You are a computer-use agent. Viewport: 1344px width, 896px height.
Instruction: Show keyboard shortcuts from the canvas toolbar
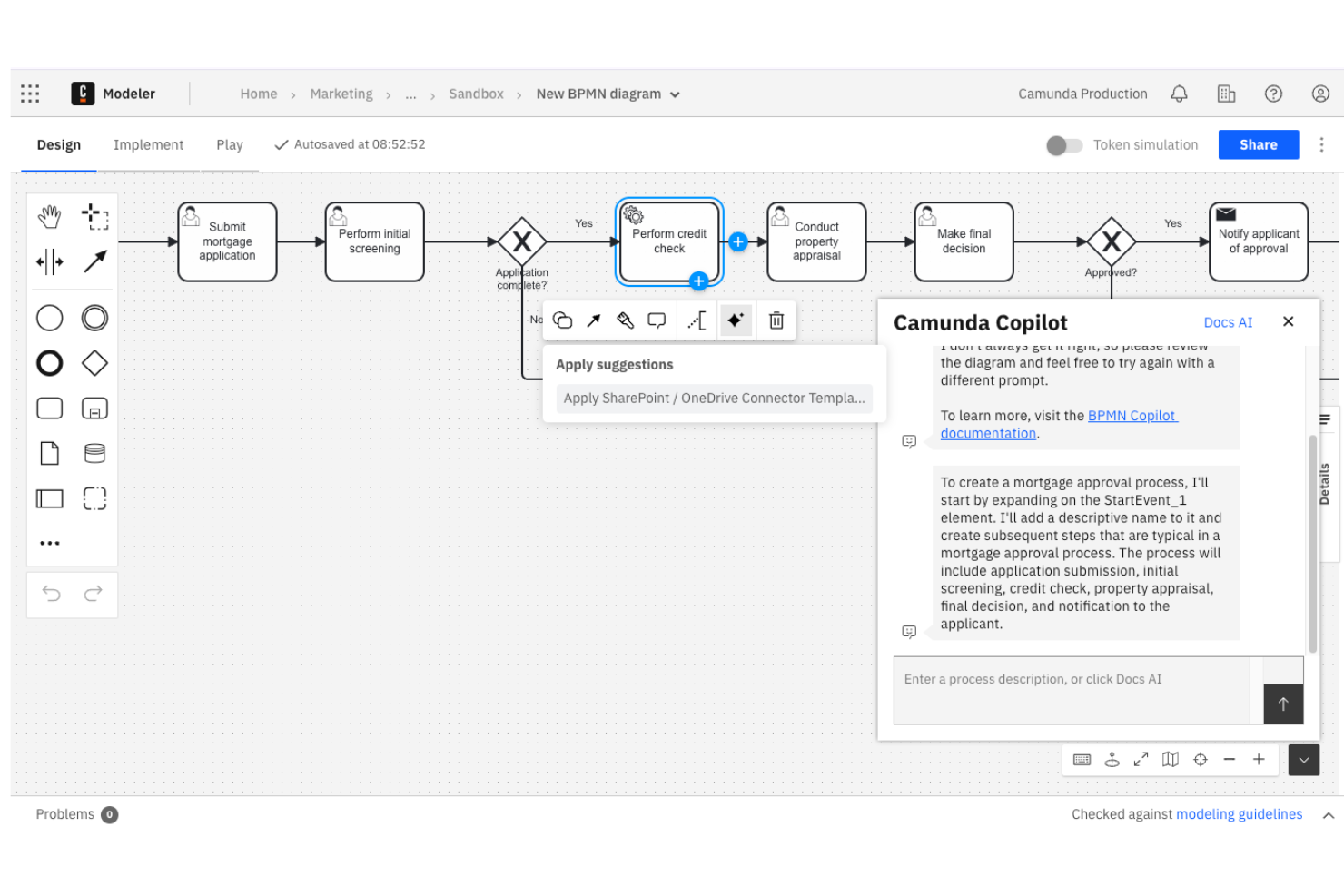1082,760
